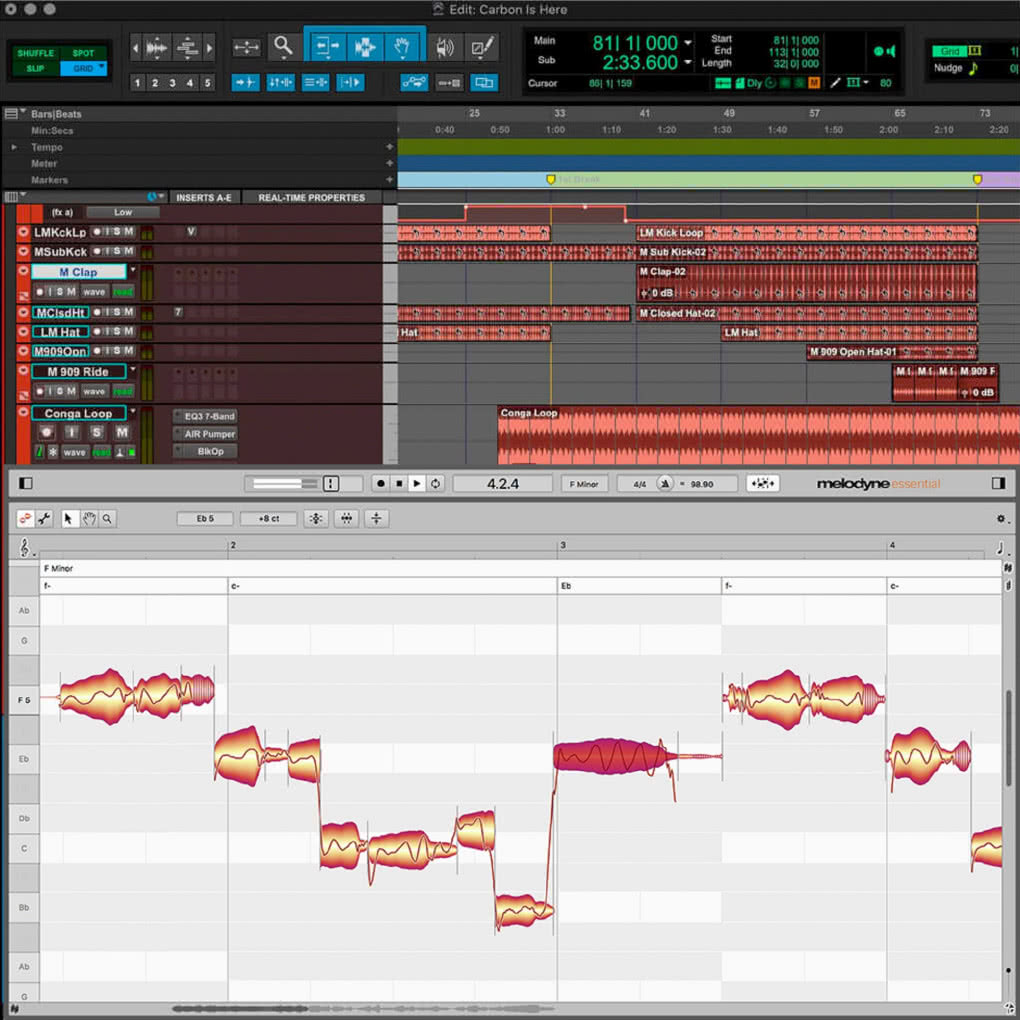Toggle Insertion Follows Playback
The width and height of the screenshot is (1020, 1020).
(x=350, y=83)
